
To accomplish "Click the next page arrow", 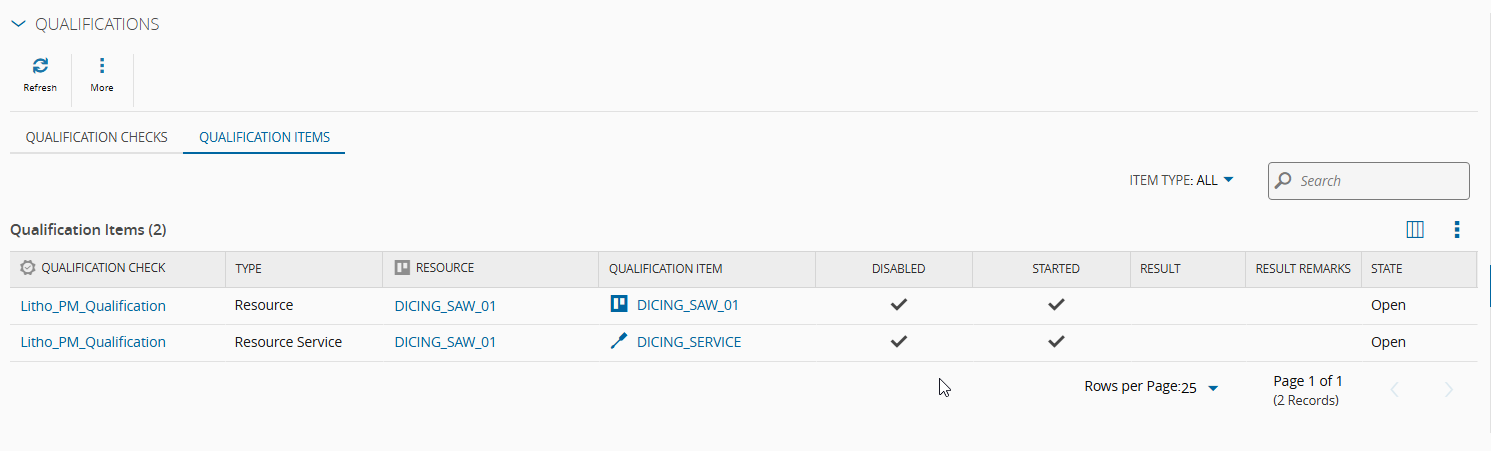I will (1449, 390).
